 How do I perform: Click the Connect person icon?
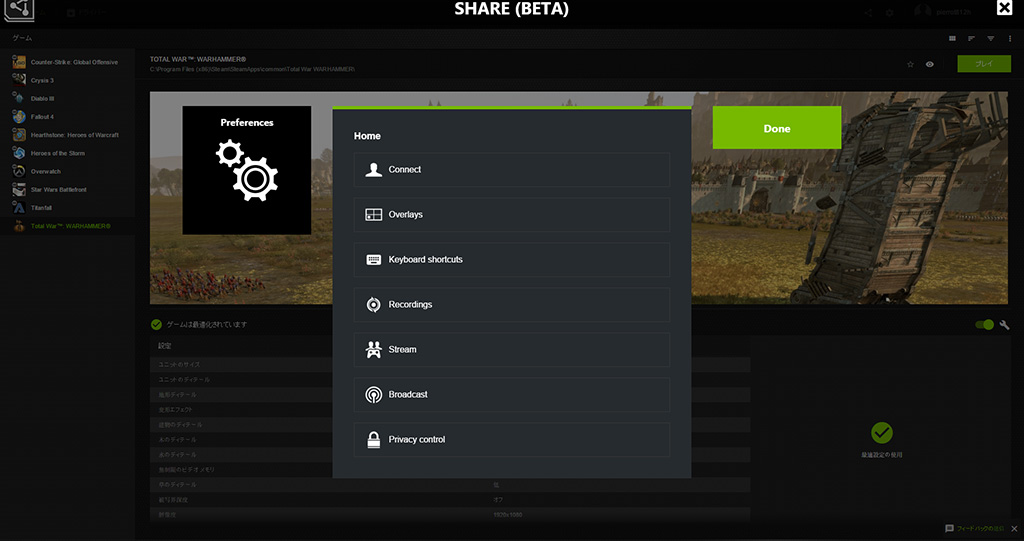coord(374,170)
